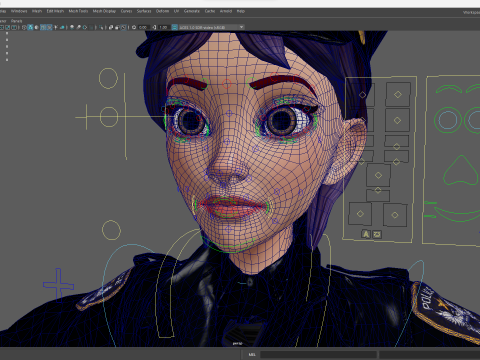The width and height of the screenshot is (480, 360).
Task: Toggle Use All Lights icon
Action: click(56, 27)
